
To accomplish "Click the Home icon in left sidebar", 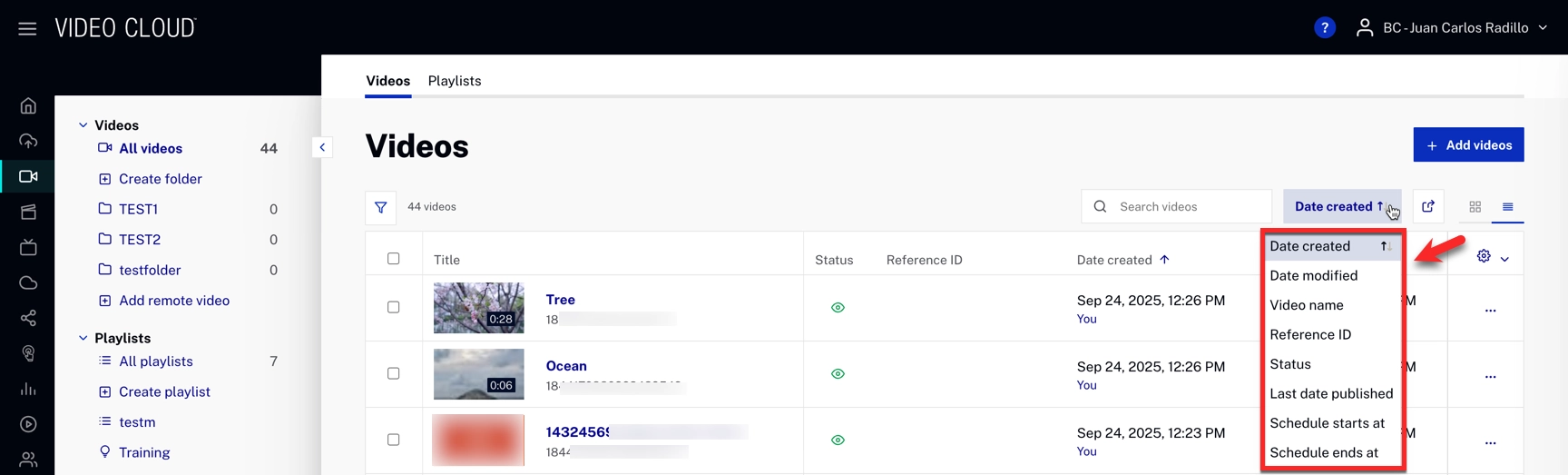I will pyautogui.click(x=28, y=106).
